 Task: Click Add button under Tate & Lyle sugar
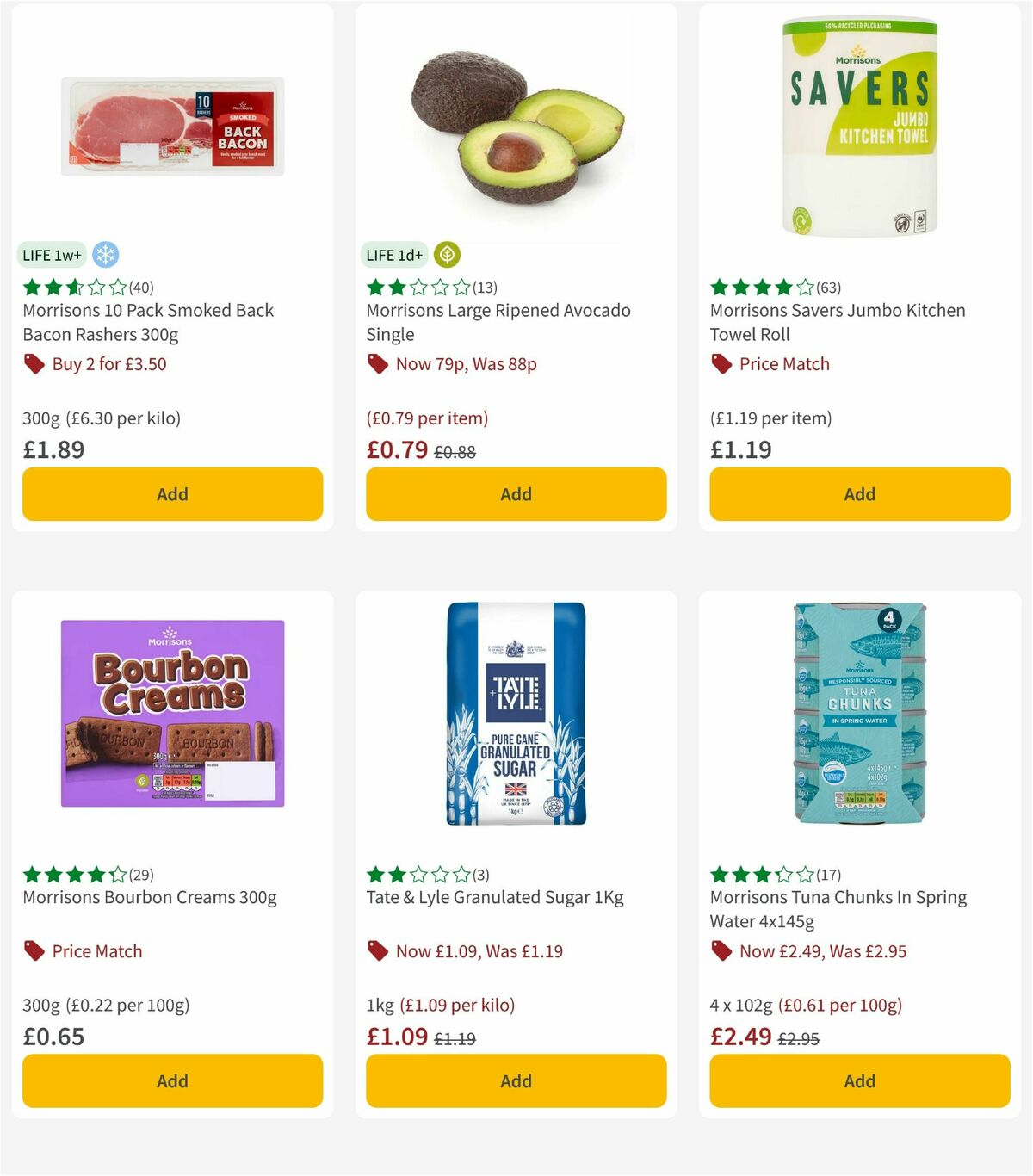(516, 1080)
